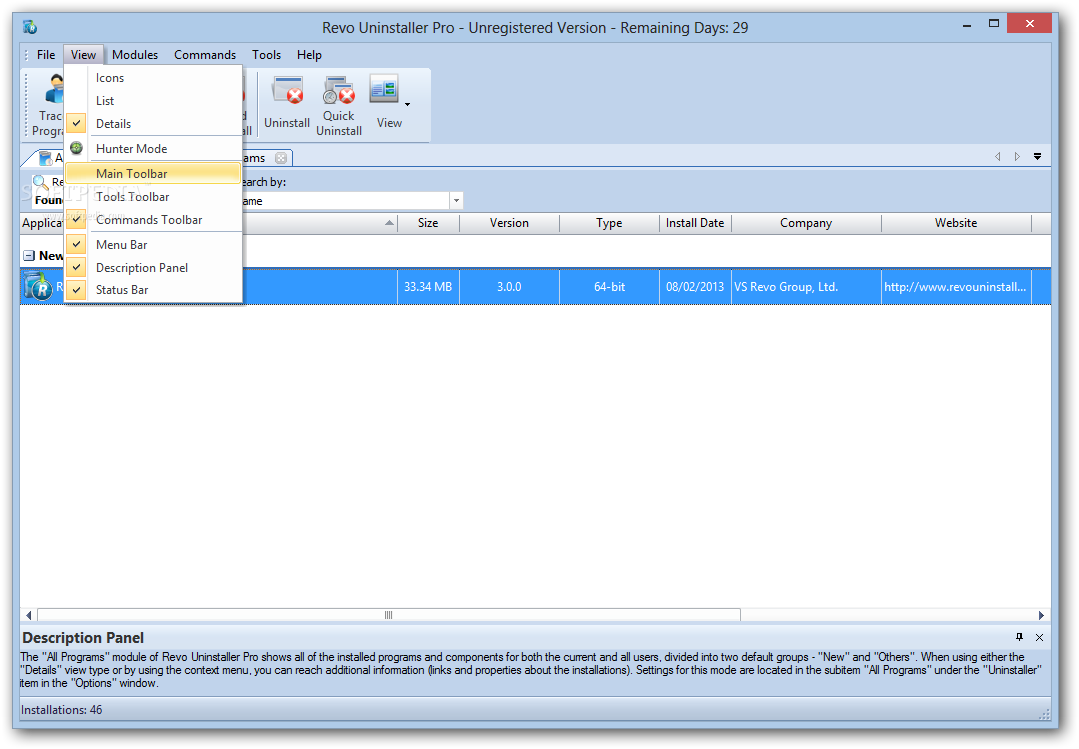
Task: Uncheck the Details view option
Action: pos(153,124)
